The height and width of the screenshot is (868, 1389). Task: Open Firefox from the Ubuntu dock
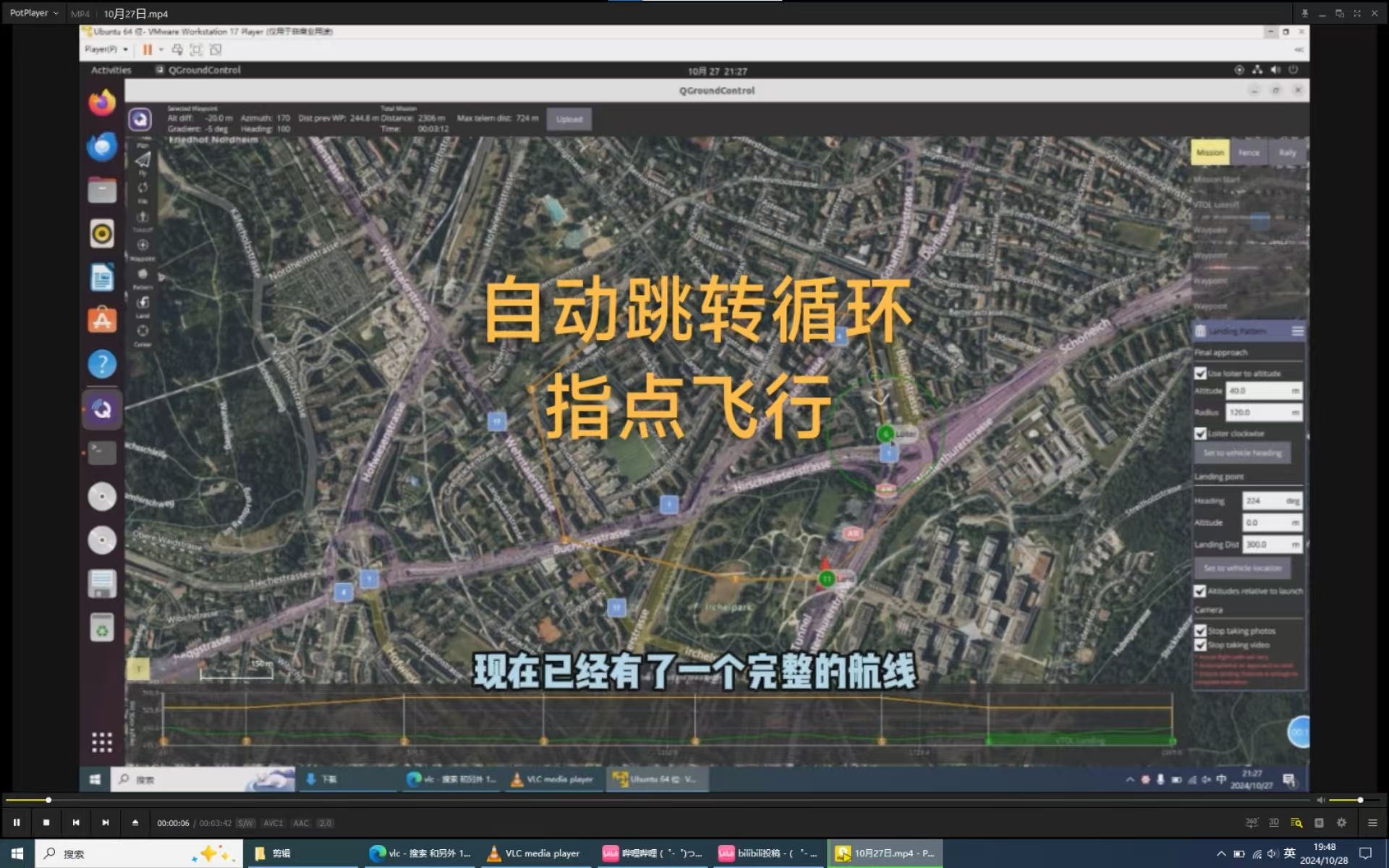(x=102, y=102)
